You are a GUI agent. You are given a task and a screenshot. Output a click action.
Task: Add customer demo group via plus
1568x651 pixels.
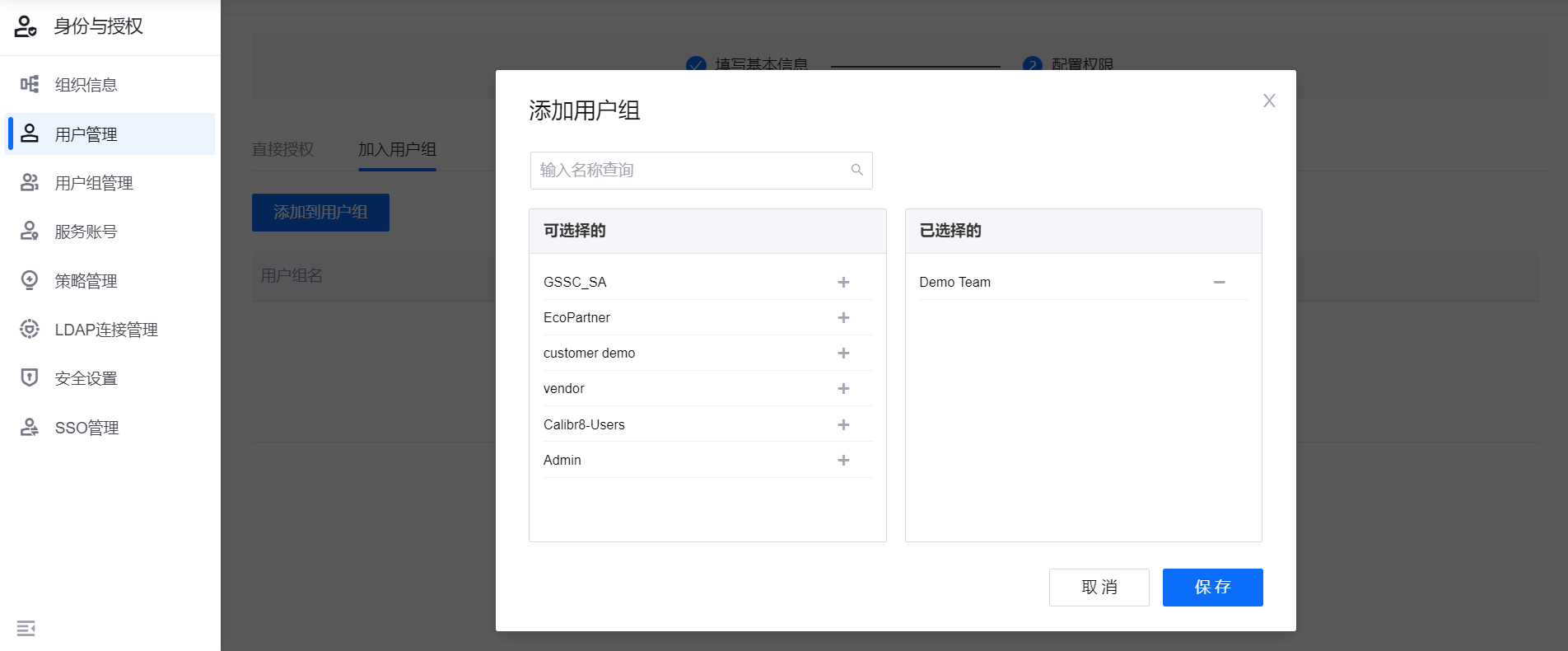(843, 353)
